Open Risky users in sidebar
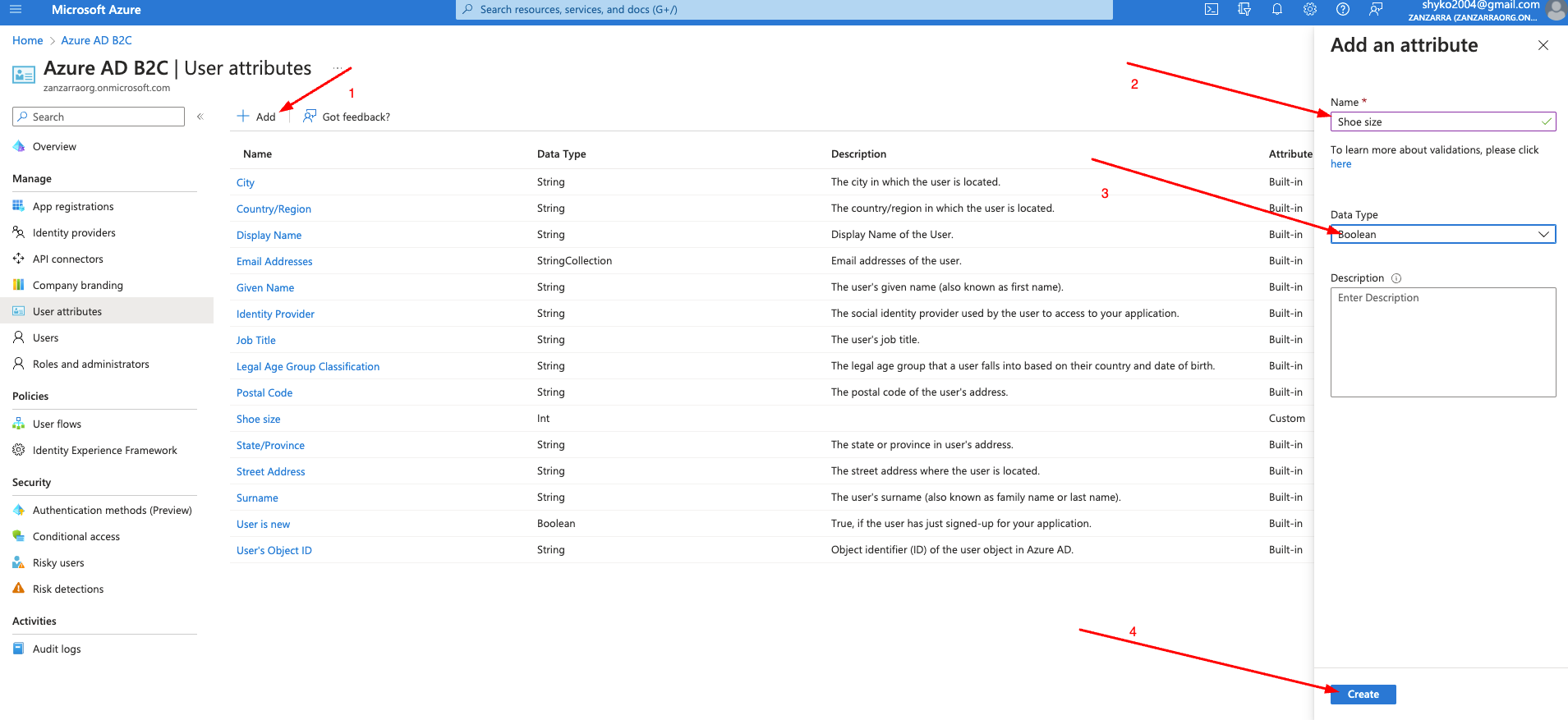The height and width of the screenshot is (720, 1568). pos(58,563)
